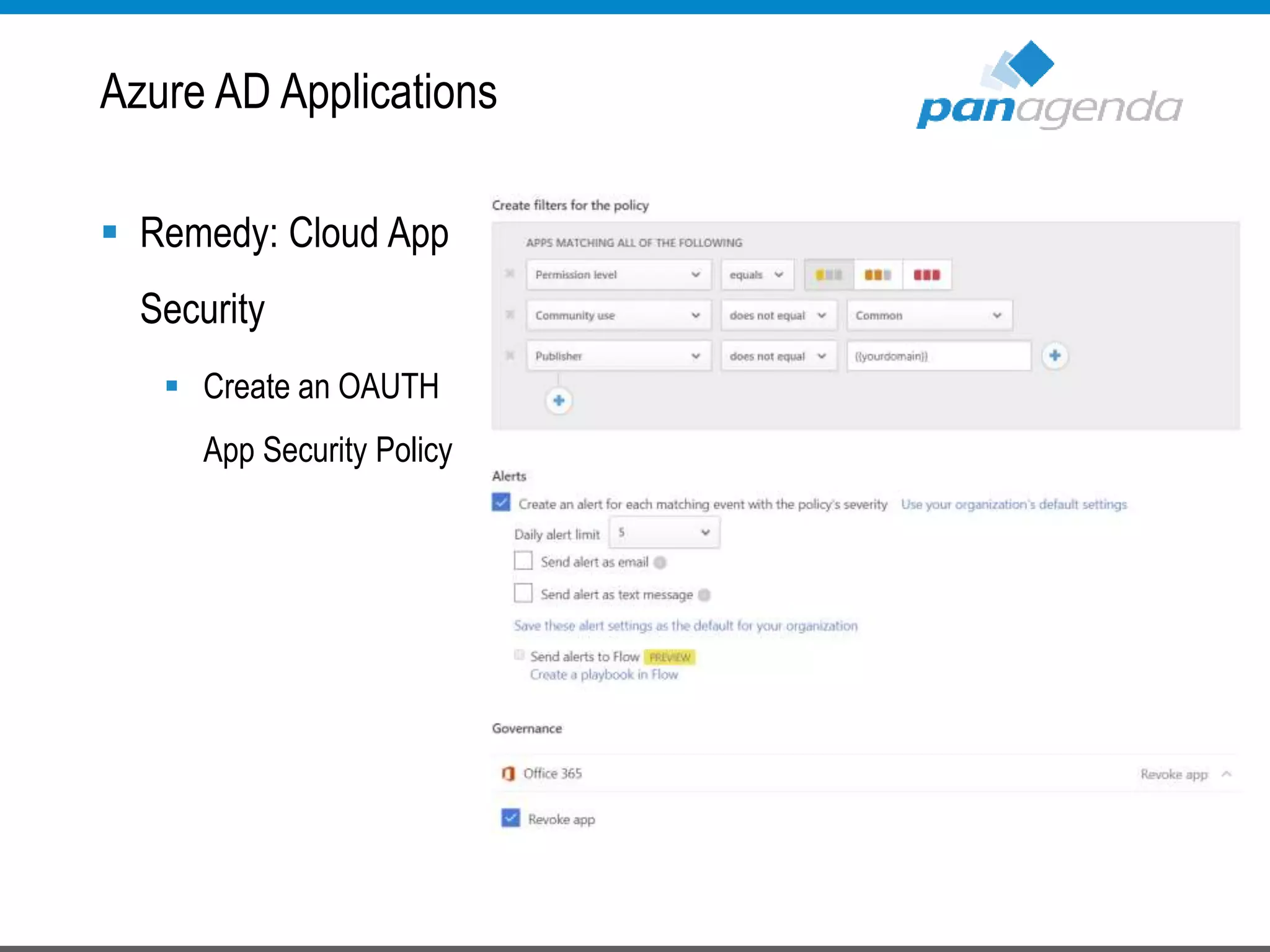Click Use your organization's default settings link
The image size is (1270, 952).
(x=1014, y=505)
